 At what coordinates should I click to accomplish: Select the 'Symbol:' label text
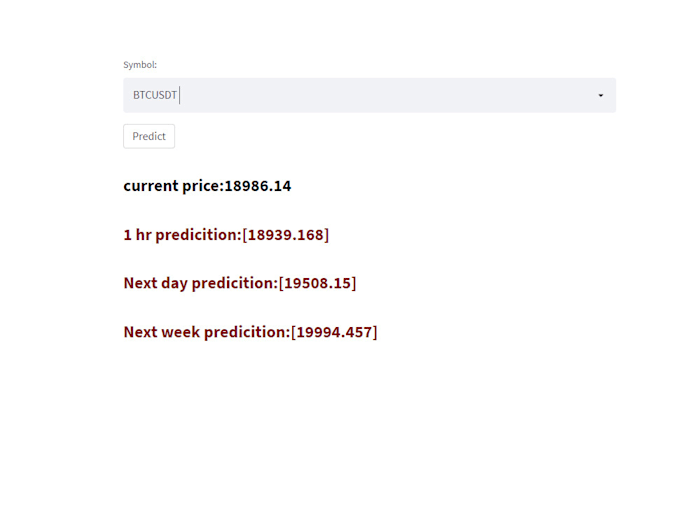coord(140,65)
